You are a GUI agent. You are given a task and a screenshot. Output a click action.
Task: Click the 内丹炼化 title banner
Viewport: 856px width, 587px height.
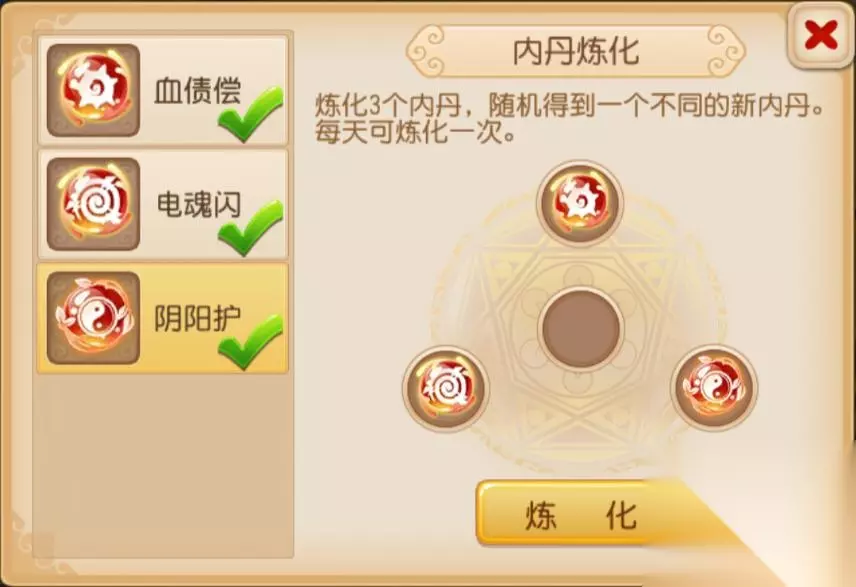[576, 51]
